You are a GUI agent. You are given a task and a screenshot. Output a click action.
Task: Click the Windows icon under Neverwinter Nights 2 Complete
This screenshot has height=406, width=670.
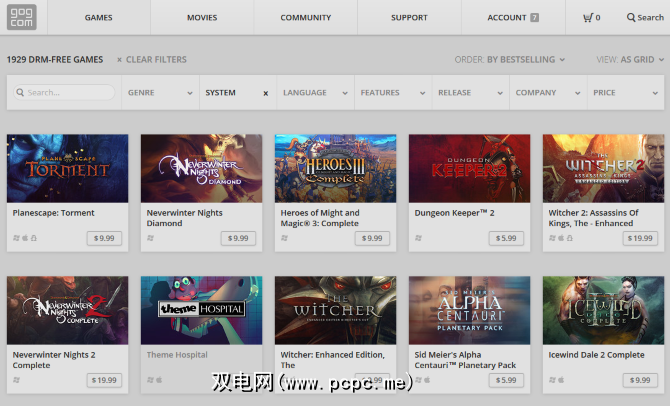(16, 380)
